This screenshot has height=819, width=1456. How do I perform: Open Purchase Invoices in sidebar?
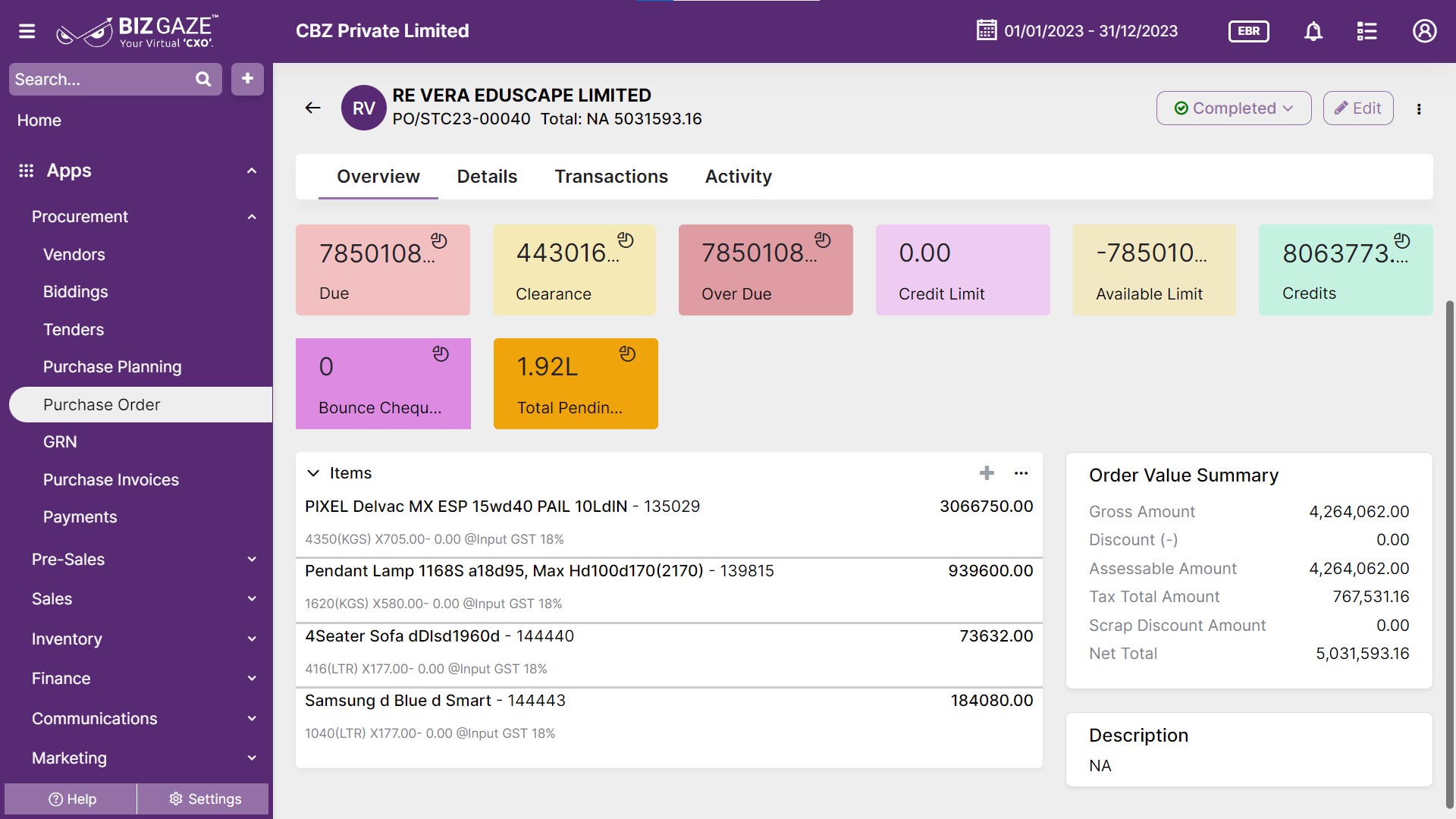pos(111,480)
